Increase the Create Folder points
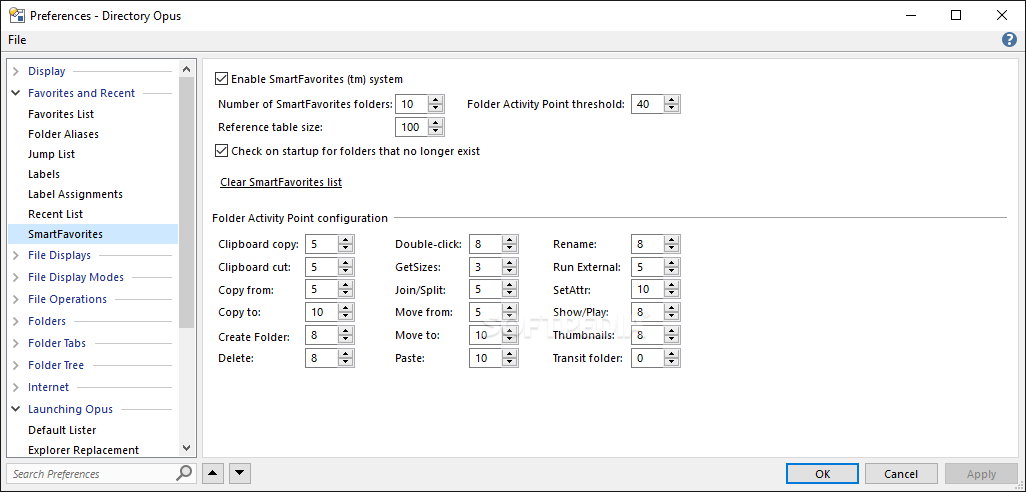This screenshot has width=1026, height=492. coord(346,332)
